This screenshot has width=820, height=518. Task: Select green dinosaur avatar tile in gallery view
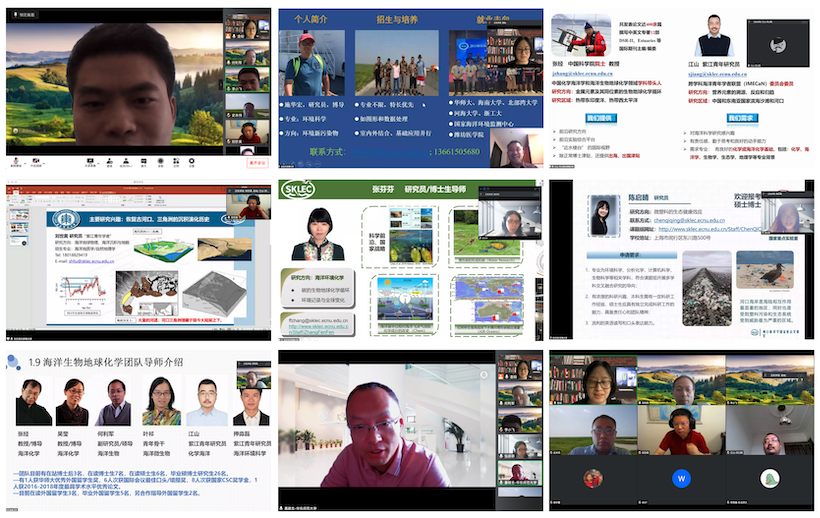coord(769,480)
